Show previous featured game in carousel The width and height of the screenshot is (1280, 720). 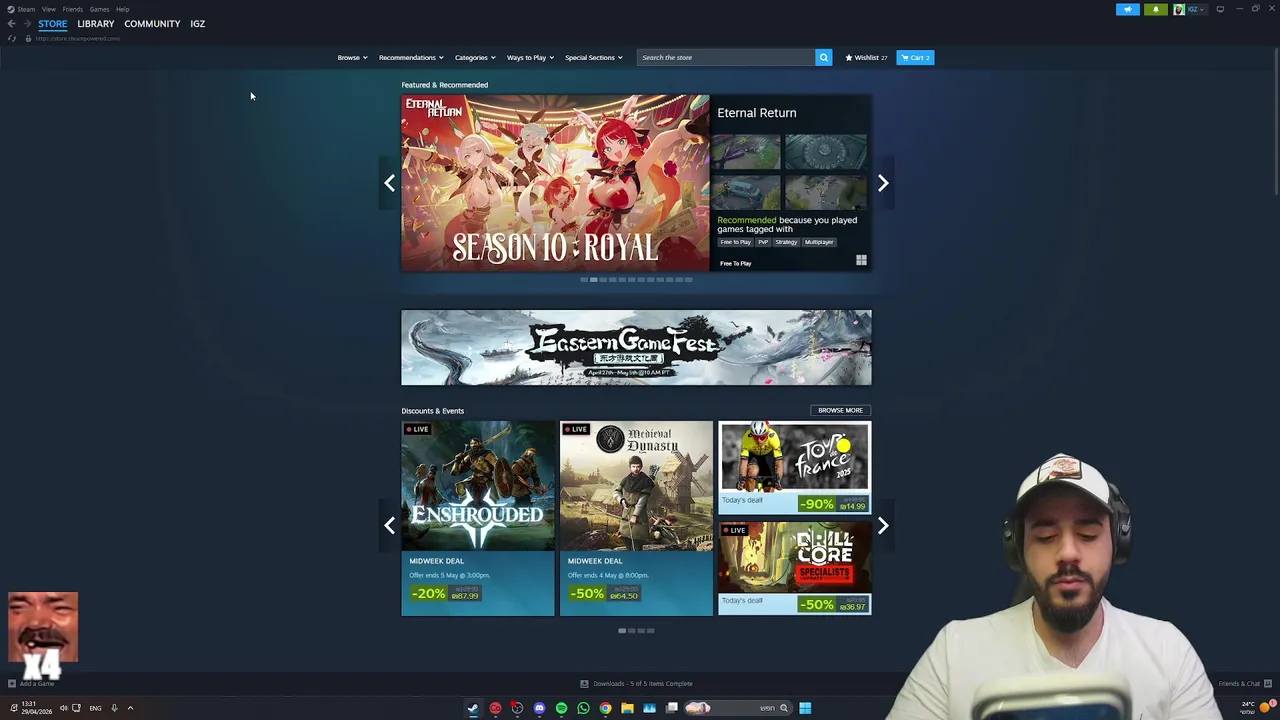(x=390, y=183)
